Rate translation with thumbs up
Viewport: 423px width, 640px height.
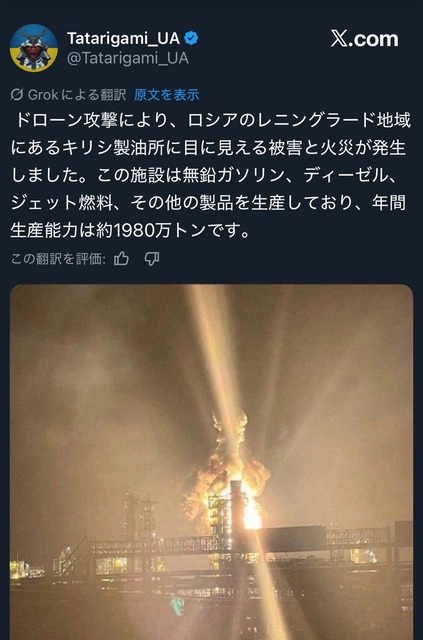click(121, 259)
